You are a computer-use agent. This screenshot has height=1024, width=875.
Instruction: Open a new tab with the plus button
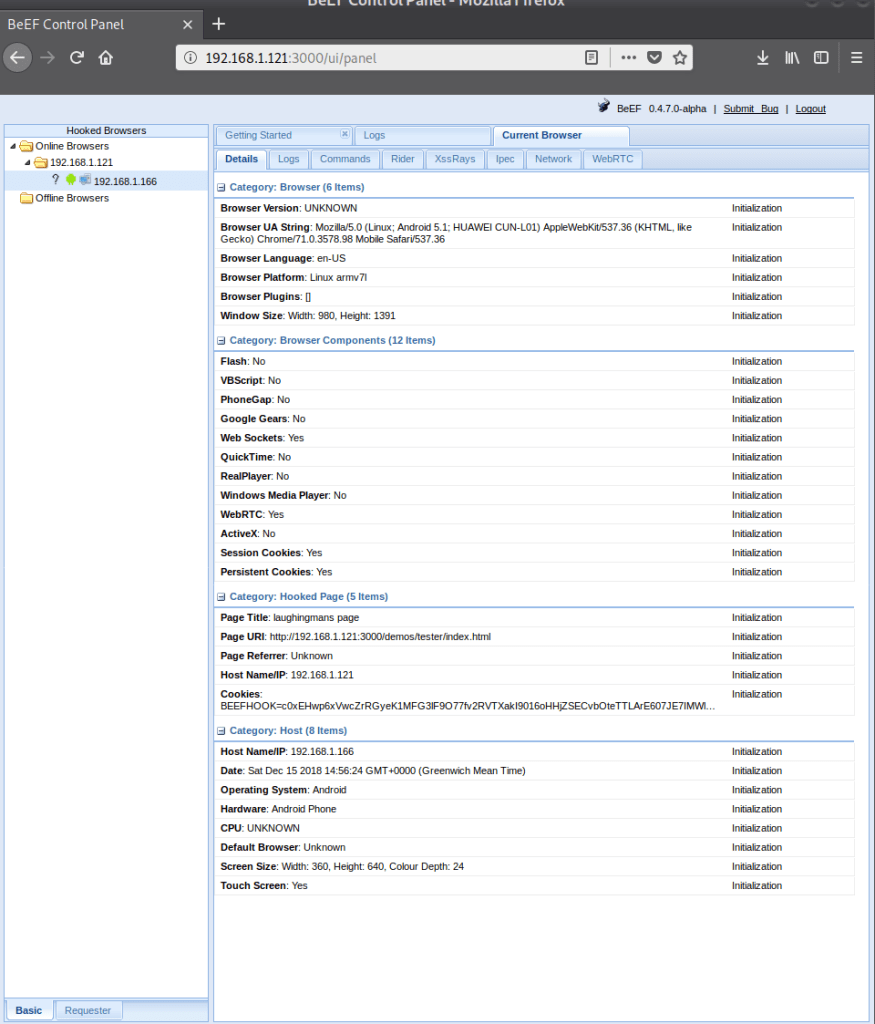pos(219,24)
